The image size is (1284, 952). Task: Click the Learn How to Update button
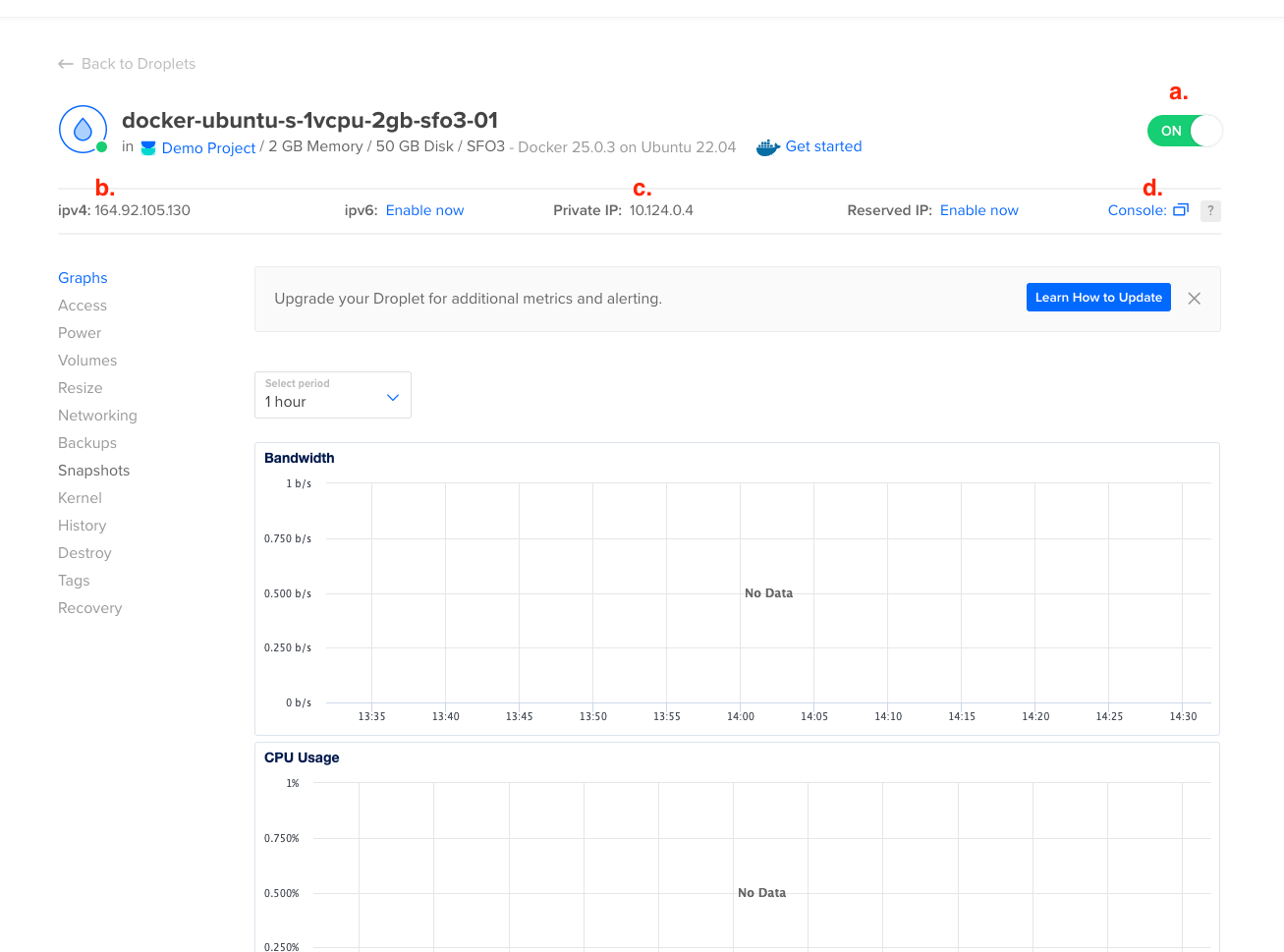(1098, 297)
